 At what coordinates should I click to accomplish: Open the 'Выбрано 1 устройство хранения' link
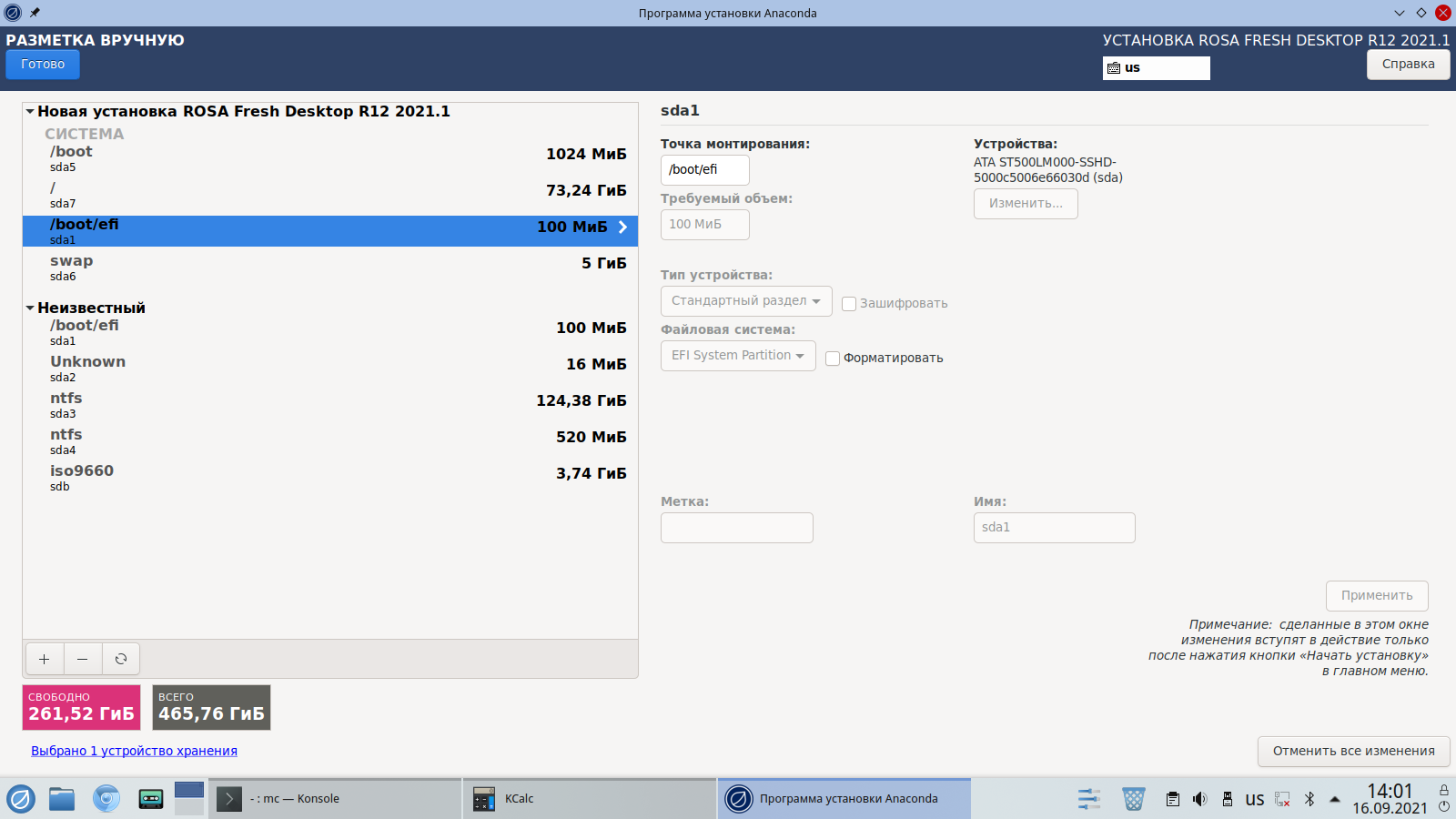click(134, 751)
